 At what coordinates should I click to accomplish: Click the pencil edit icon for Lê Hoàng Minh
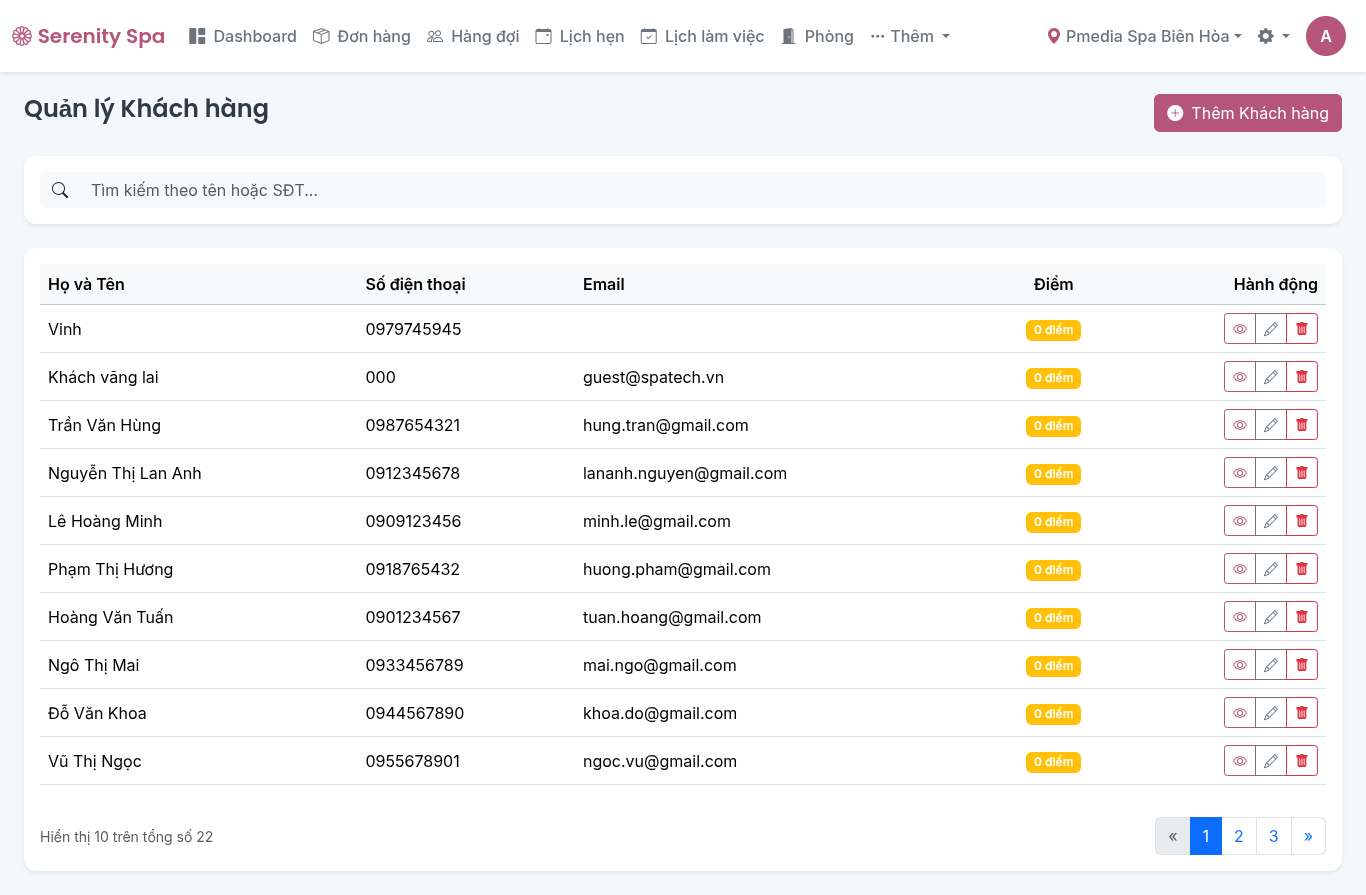[1271, 521]
